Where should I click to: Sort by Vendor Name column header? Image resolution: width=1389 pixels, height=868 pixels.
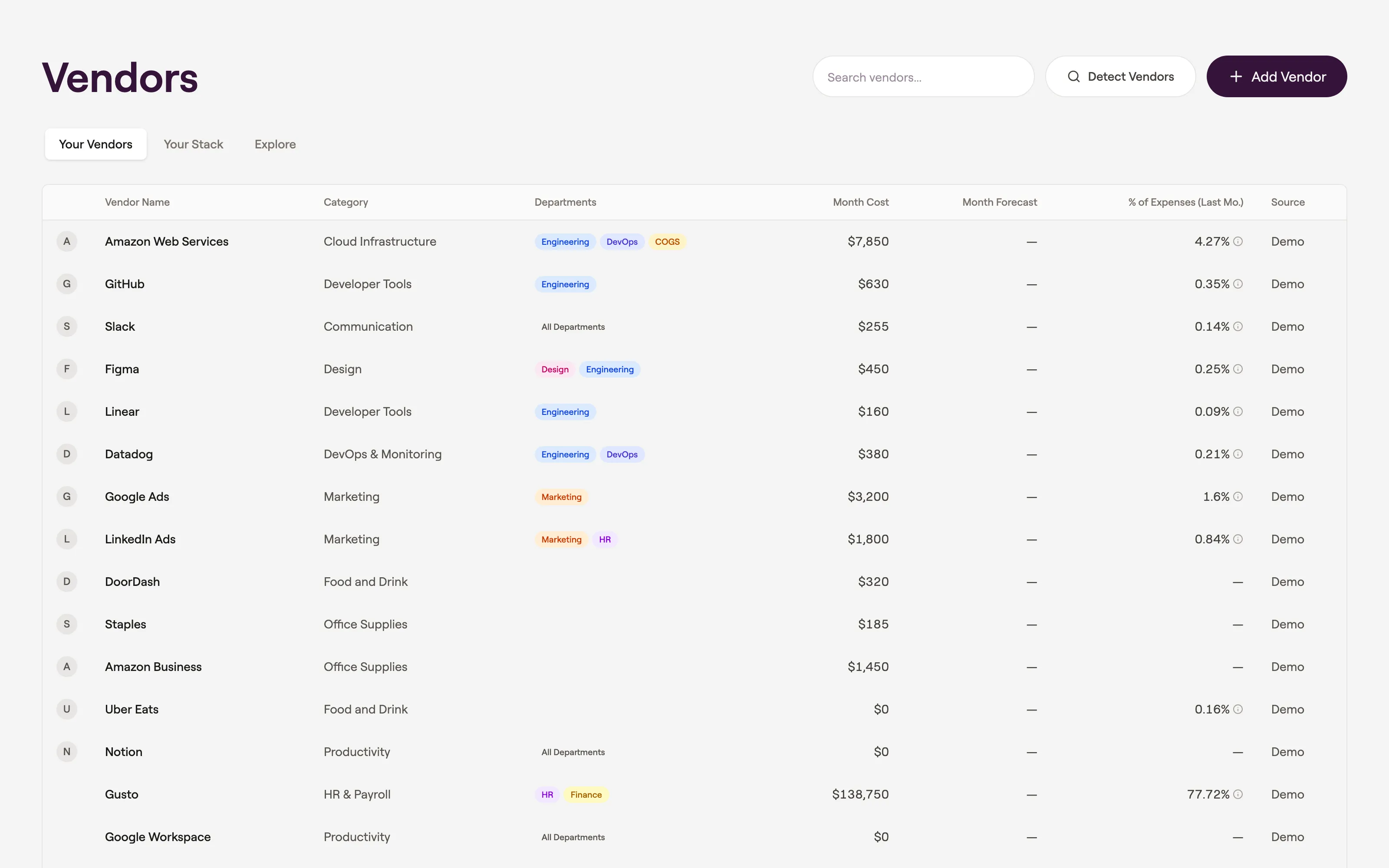tap(137, 202)
